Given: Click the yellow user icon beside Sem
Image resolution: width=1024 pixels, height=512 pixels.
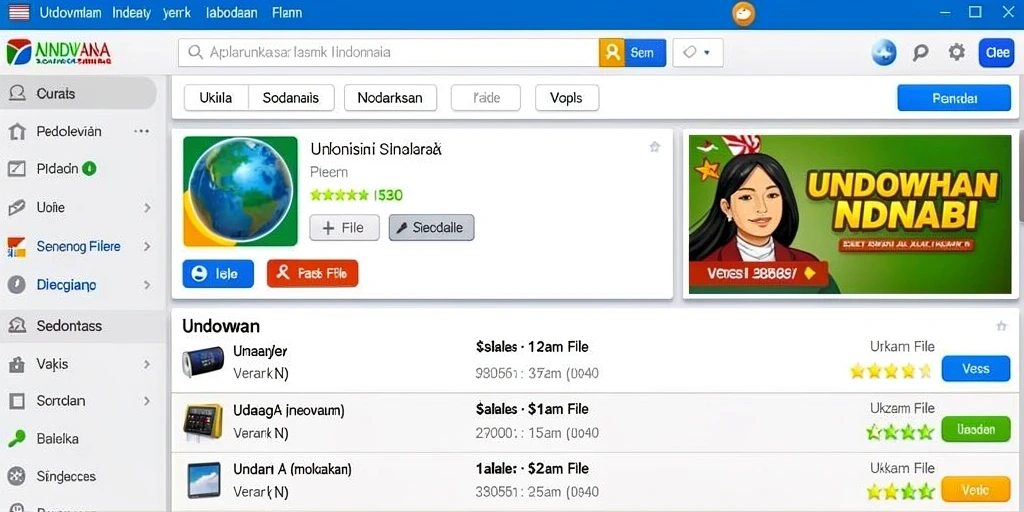Looking at the screenshot, I should pyautogui.click(x=612, y=52).
